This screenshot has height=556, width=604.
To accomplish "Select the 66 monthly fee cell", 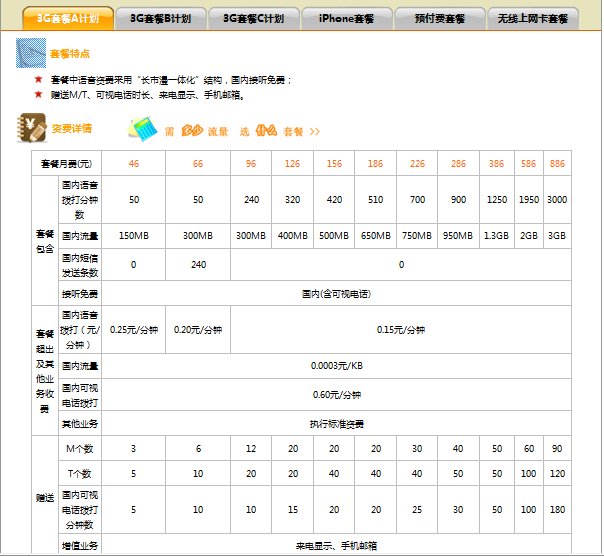I will (x=198, y=163).
